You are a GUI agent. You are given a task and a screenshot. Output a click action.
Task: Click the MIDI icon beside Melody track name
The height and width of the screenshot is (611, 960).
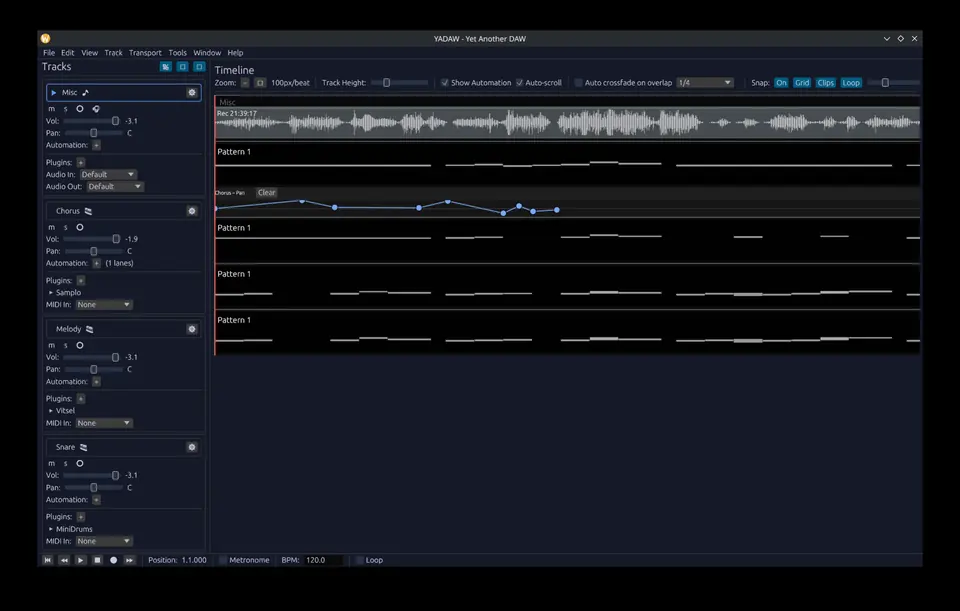point(89,329)
